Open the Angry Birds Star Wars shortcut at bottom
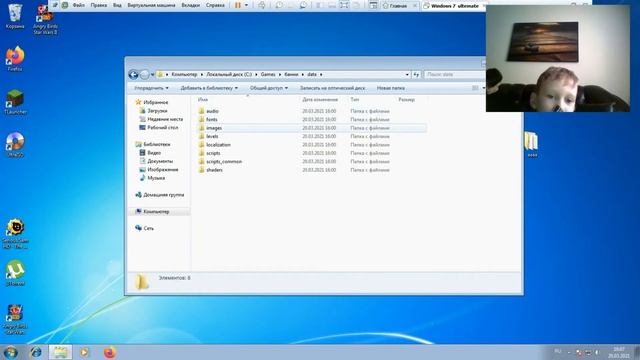Screen dimensions: 640x360 [15, 319]
